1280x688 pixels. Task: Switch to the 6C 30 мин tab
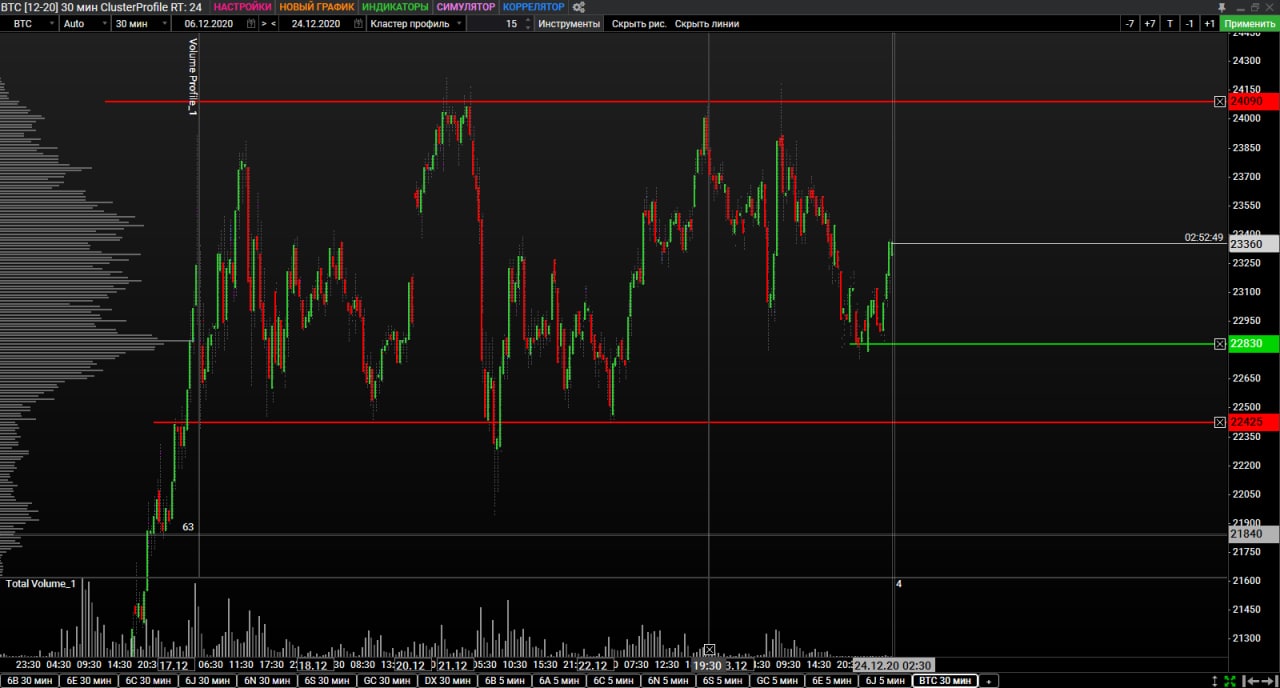(148, 681)
